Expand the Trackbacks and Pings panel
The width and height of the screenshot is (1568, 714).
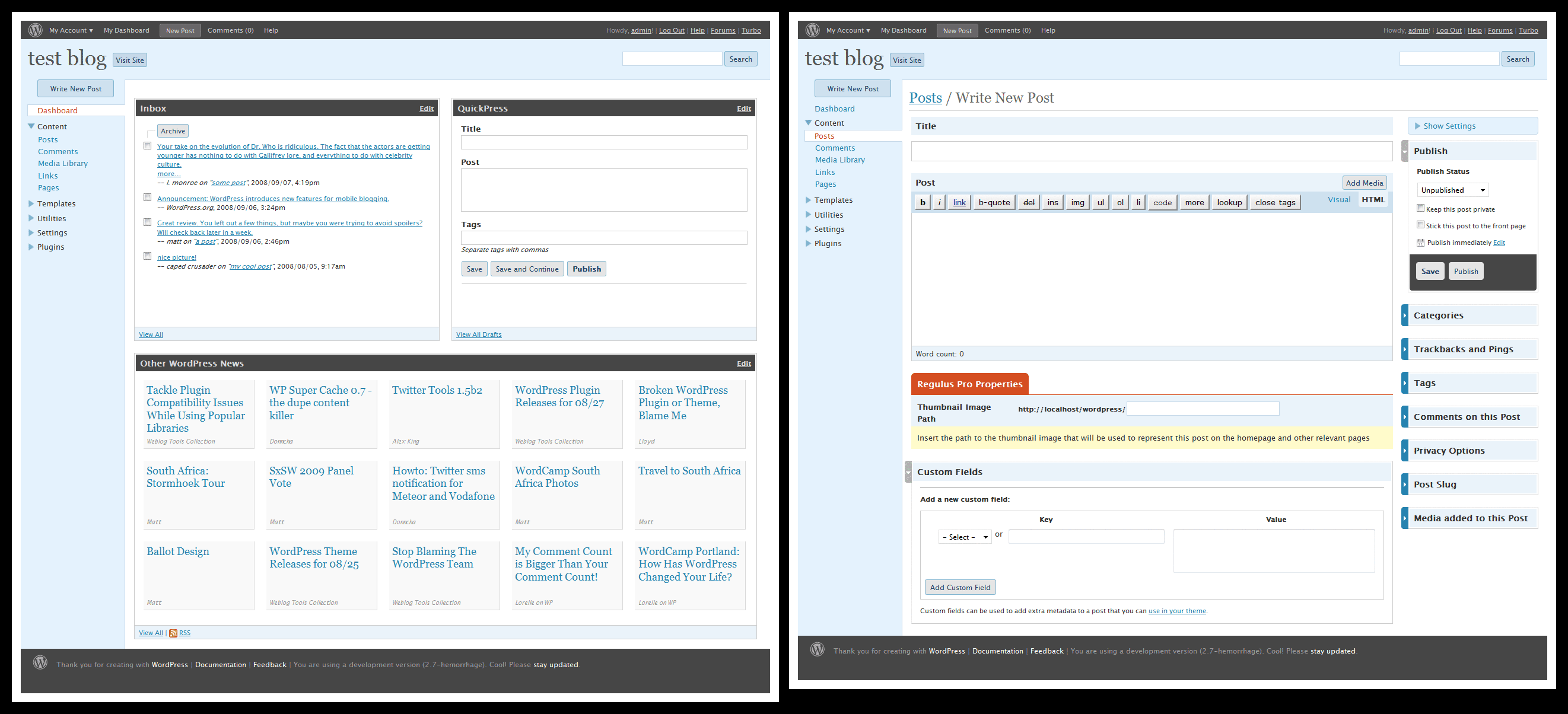1405,349
